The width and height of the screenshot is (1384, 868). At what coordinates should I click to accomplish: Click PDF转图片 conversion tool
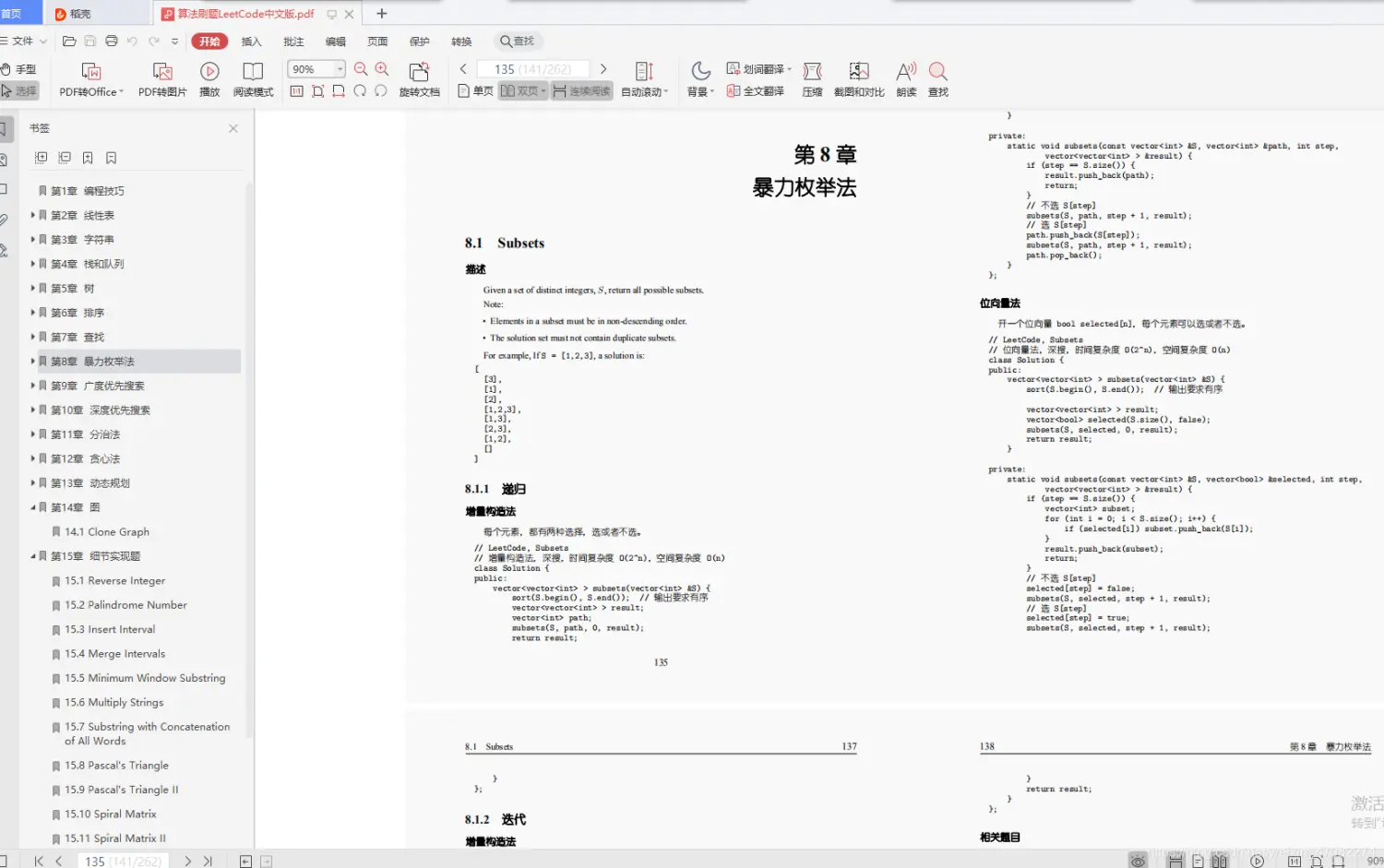pos(162,79)
